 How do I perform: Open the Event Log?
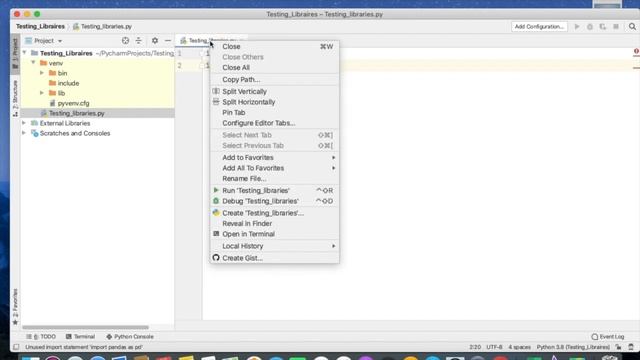(x=608, y=337)
